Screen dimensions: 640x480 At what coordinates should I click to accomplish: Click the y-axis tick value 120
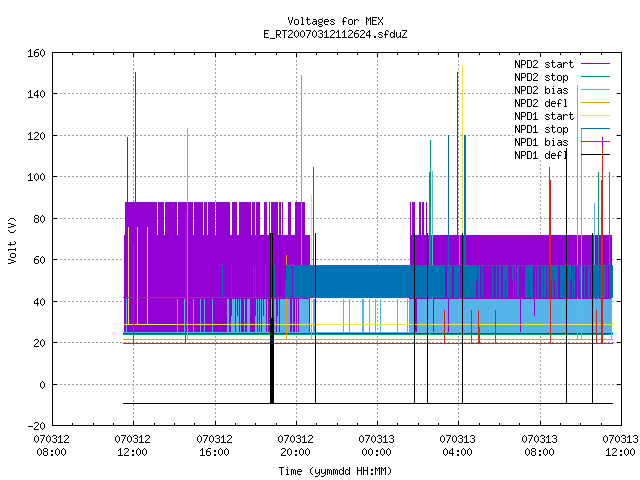click(36, 136)
